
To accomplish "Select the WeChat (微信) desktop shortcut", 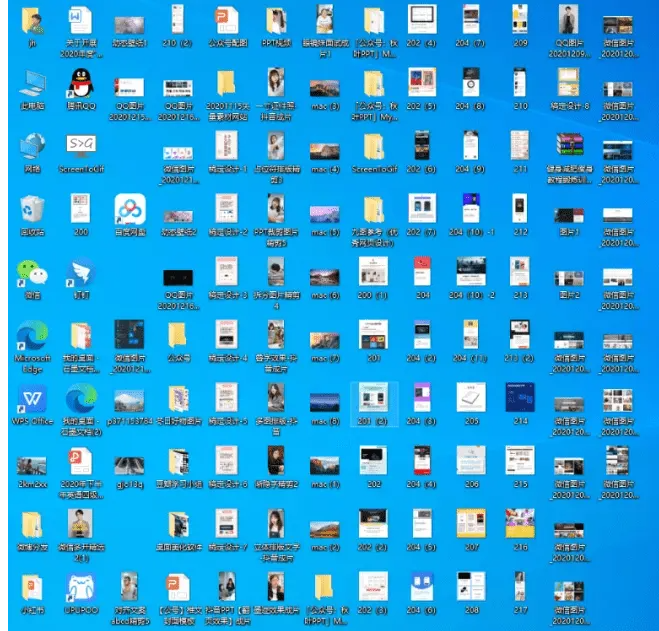I will (32, 274).
